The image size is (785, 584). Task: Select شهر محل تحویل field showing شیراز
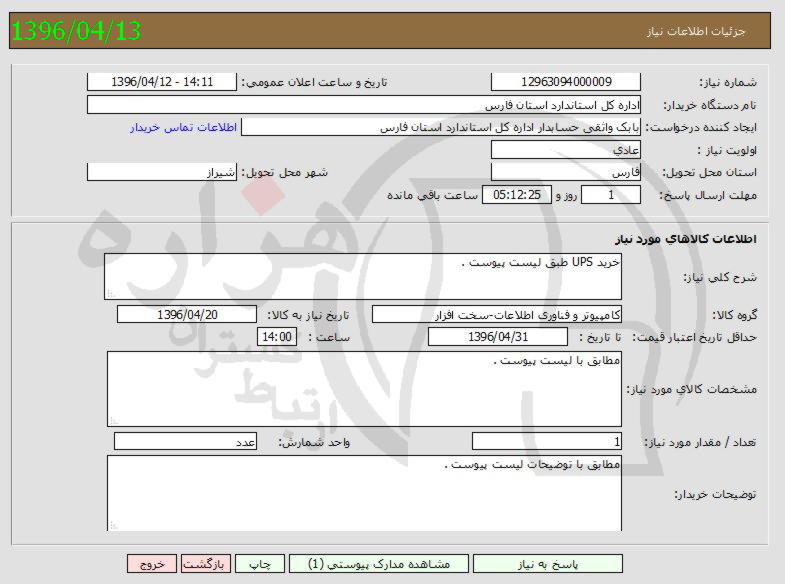(162, 172)
